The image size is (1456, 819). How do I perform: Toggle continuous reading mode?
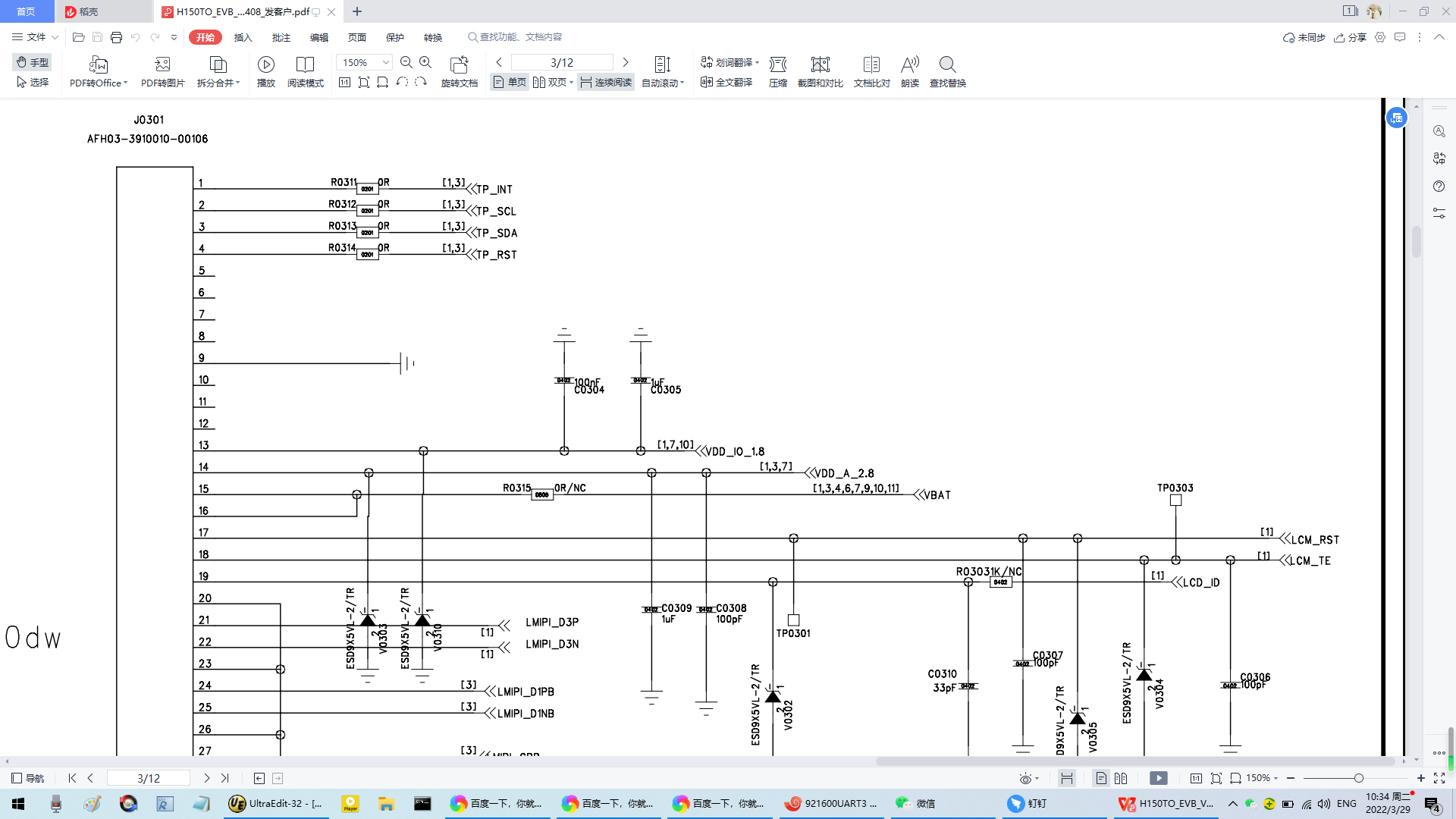click(x=606, y=82)
